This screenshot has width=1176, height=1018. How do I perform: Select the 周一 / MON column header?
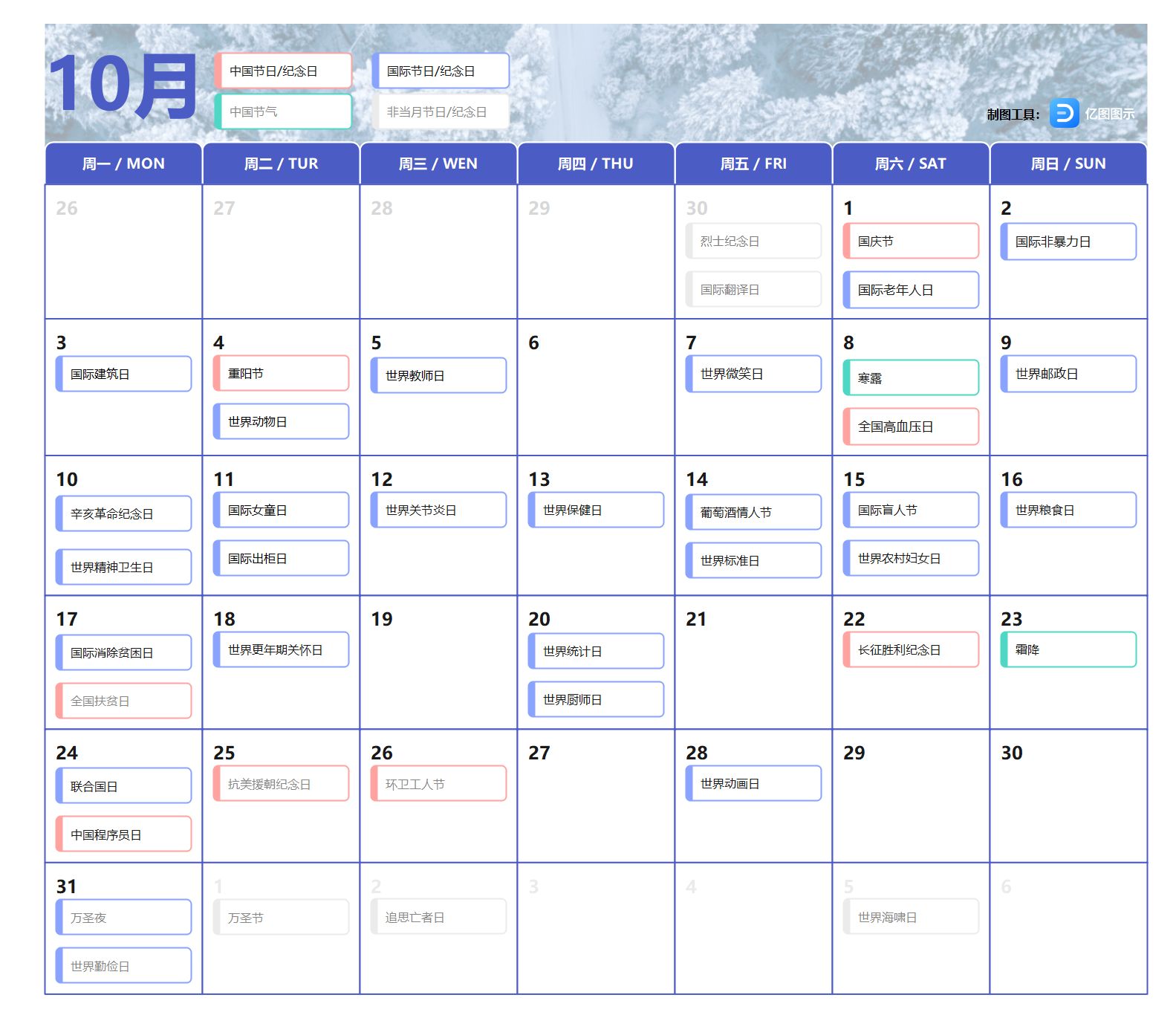[123, 163]
